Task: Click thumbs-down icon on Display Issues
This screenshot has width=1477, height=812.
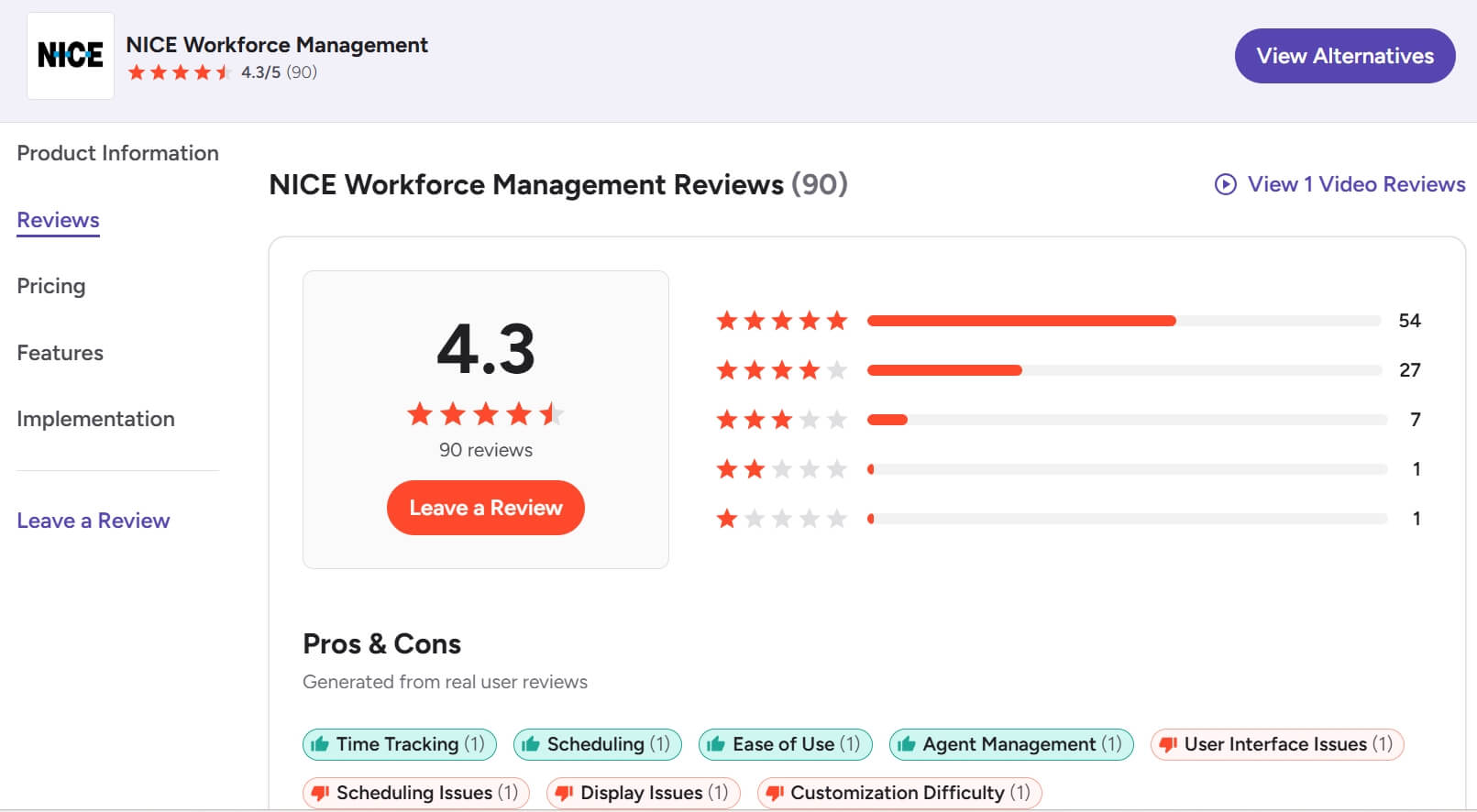Action: pyautogui.click(x=564, y=793)
